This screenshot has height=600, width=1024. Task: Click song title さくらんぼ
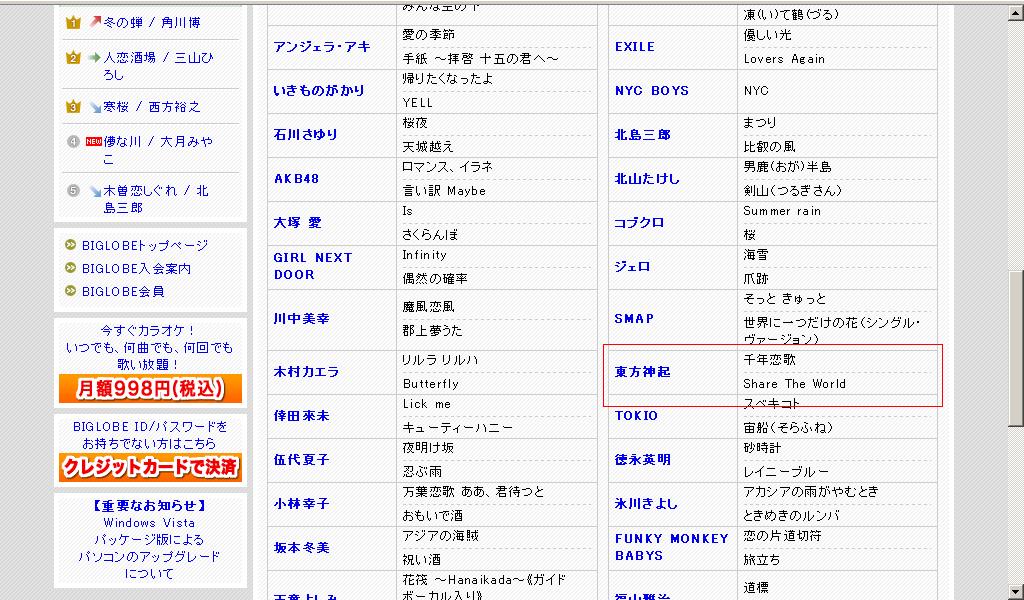[430, 234]
